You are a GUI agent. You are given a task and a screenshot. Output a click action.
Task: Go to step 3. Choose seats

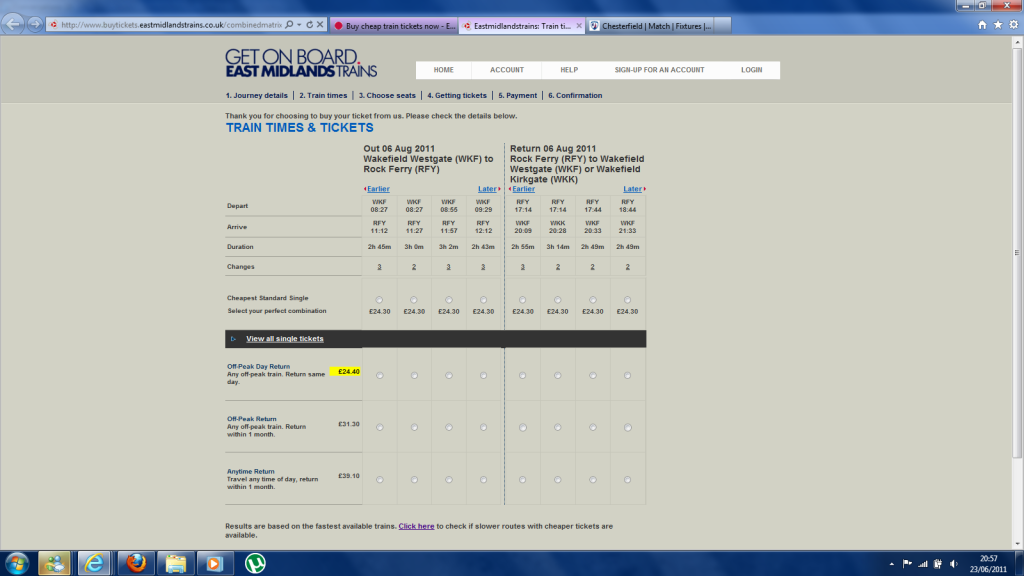tap(387, 95)
